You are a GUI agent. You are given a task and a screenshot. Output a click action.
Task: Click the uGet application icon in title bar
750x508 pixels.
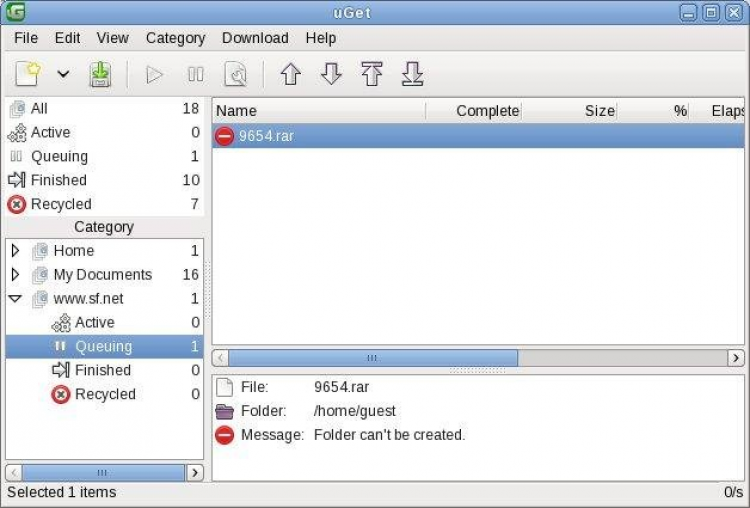[x=15, y=12]
